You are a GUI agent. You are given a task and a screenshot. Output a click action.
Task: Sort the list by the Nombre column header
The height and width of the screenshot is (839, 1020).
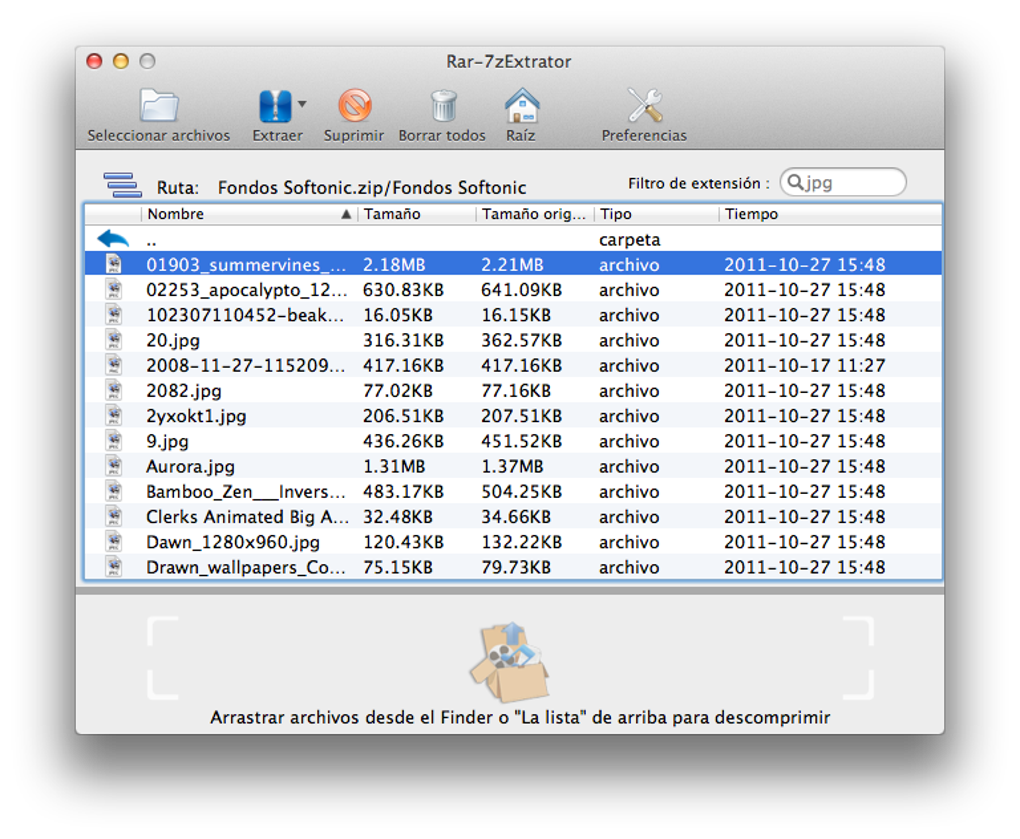pyautogui.click(x=249, y=214)
